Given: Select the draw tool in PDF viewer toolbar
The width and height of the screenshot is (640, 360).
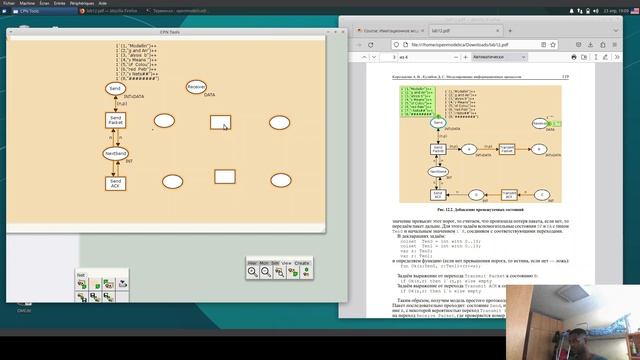Looking at the screenshot, I should coord(606,57).
